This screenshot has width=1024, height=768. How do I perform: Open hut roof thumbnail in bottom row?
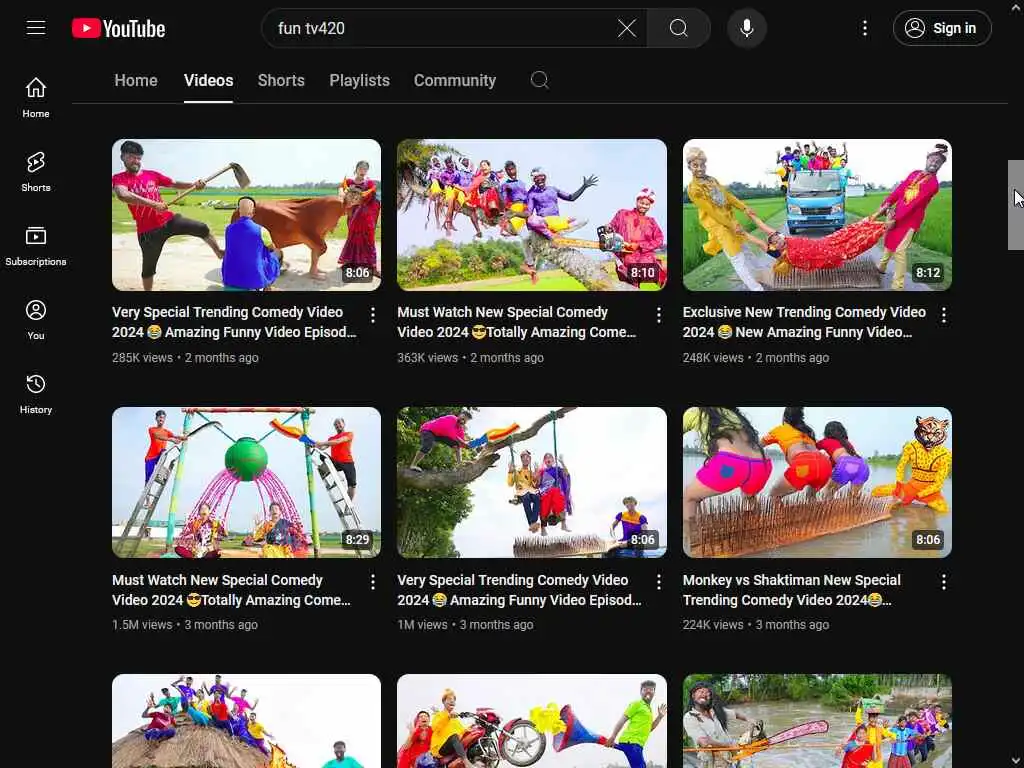tap(246, 721)
